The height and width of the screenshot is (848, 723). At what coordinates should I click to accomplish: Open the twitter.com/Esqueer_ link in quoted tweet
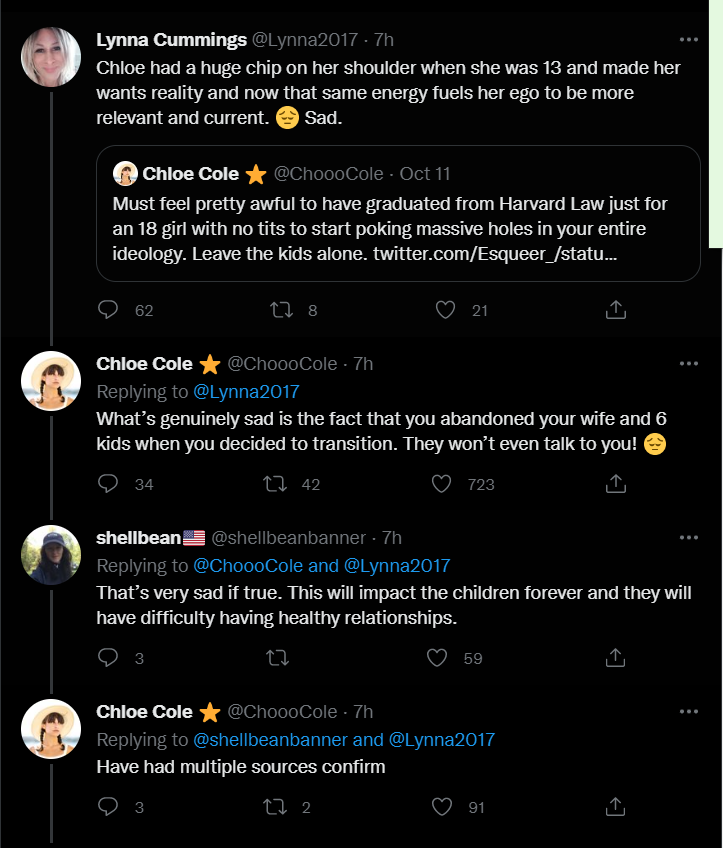(x=495, y=254)
